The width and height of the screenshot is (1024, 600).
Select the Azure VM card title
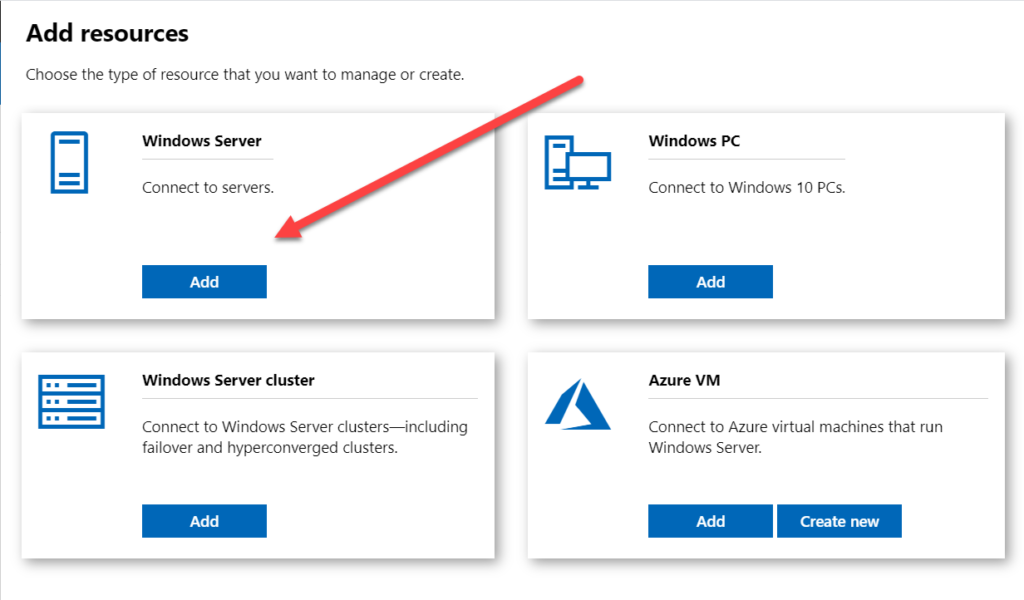coord(684,380)
